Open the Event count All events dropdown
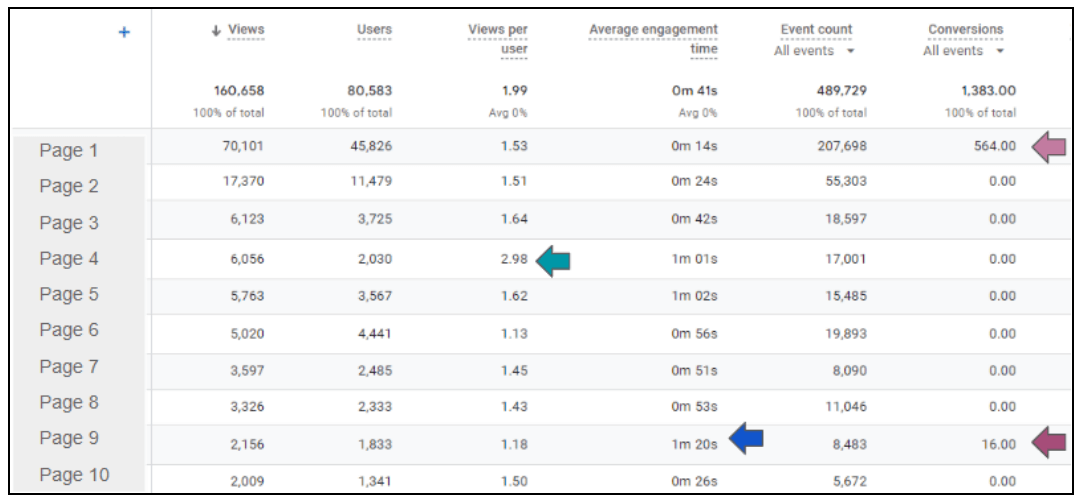 (816, 50)
